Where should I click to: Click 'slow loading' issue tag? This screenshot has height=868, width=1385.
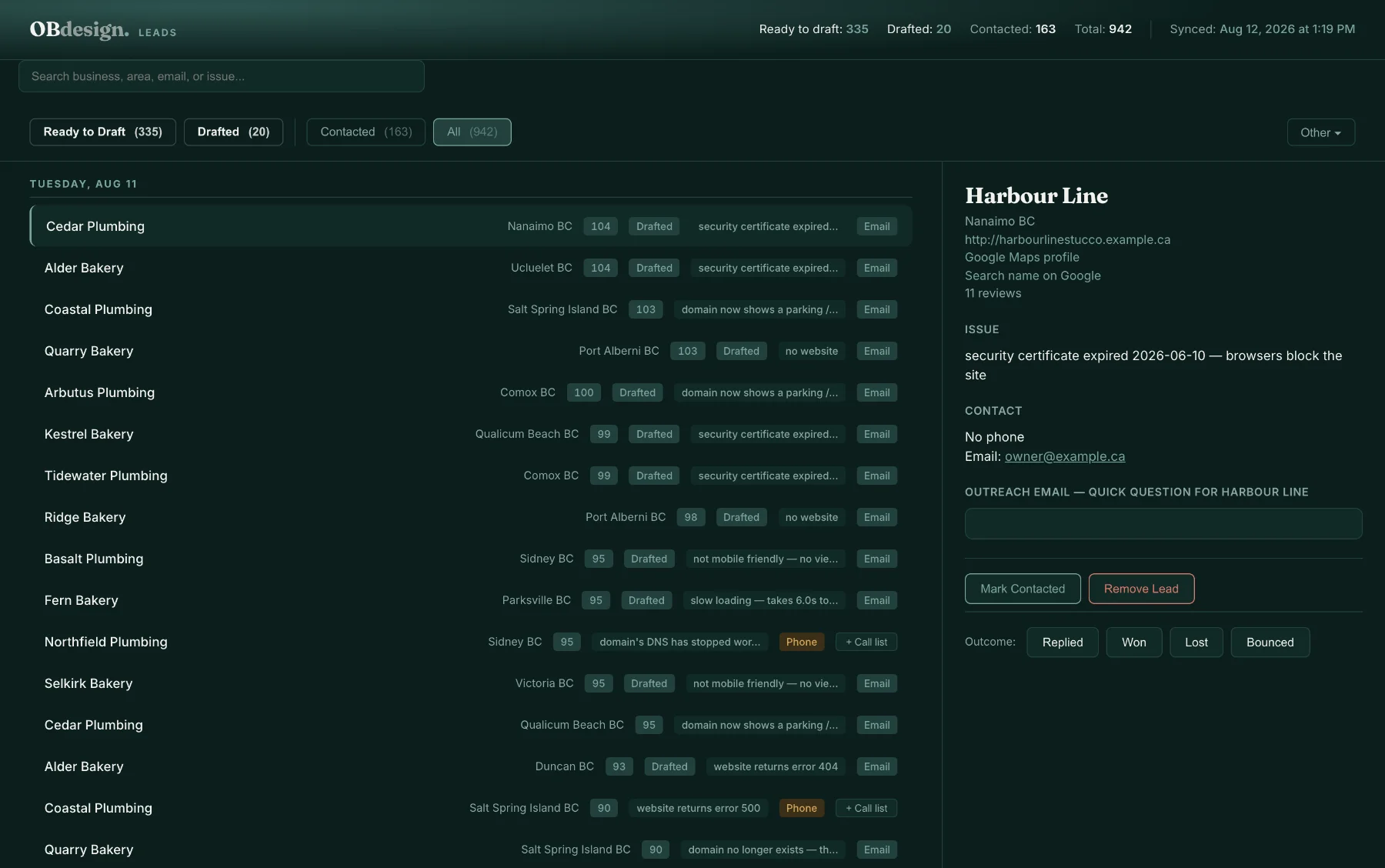764,600
